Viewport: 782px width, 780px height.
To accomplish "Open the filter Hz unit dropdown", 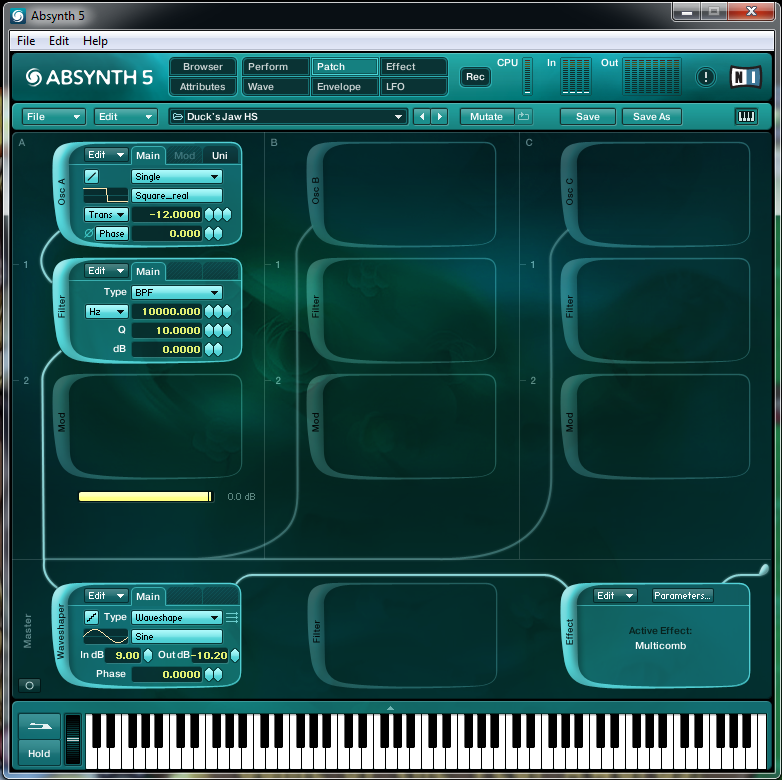I will [106, 312].
